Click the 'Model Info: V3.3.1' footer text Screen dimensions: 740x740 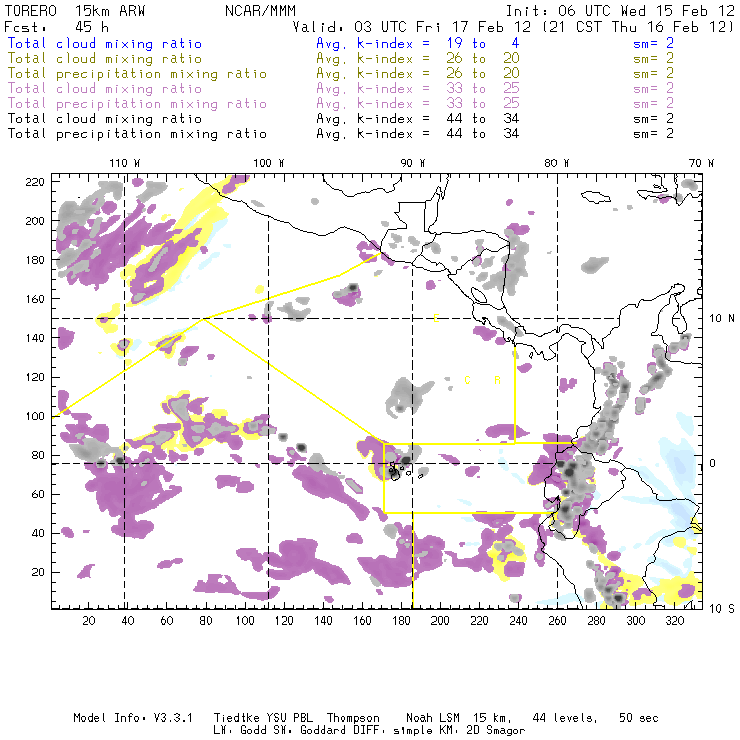tap(133, 718)
